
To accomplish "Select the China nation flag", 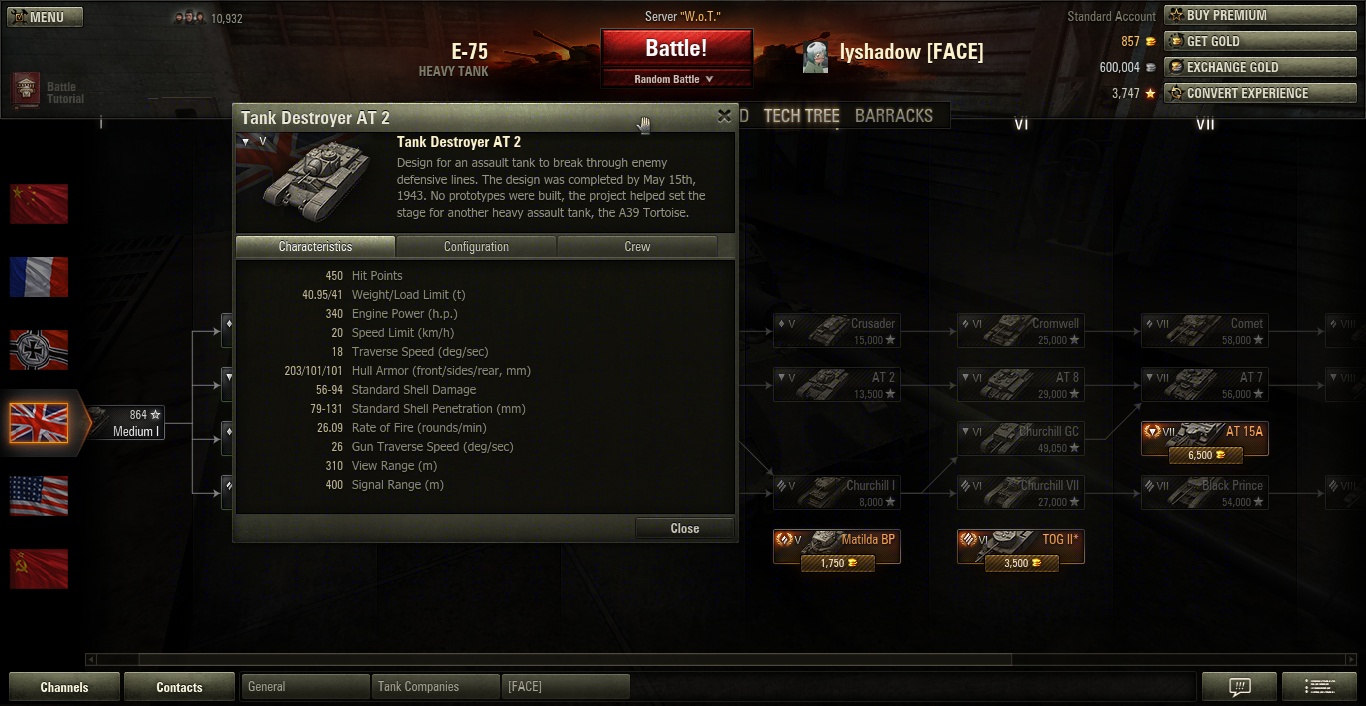I will pyautogui.click(x=39, y=203).
